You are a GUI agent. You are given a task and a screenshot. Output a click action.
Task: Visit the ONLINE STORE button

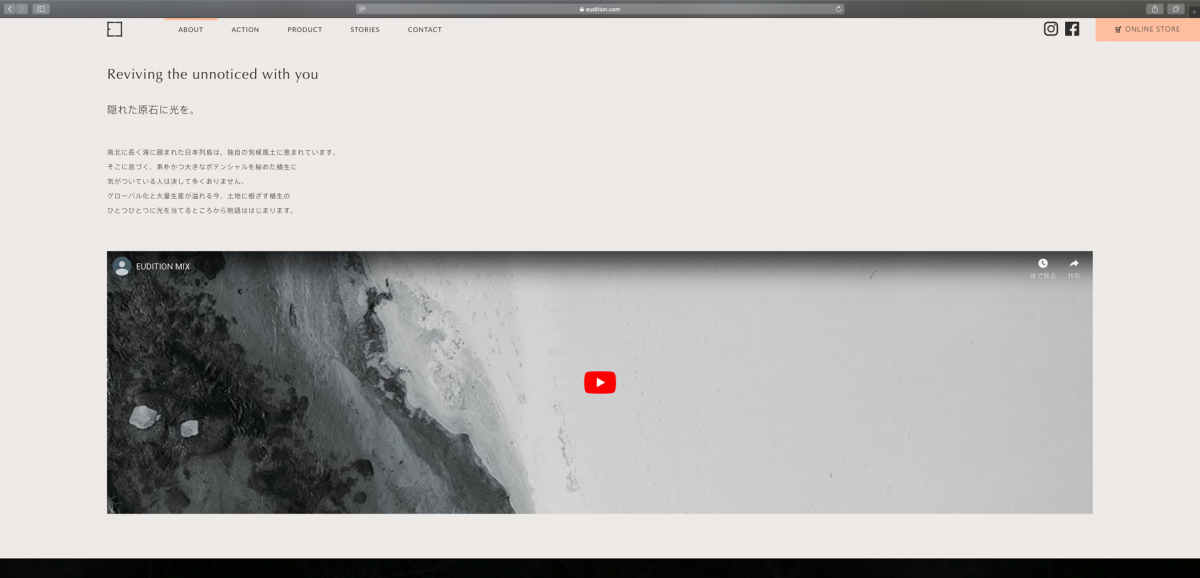pos(1147,30)
